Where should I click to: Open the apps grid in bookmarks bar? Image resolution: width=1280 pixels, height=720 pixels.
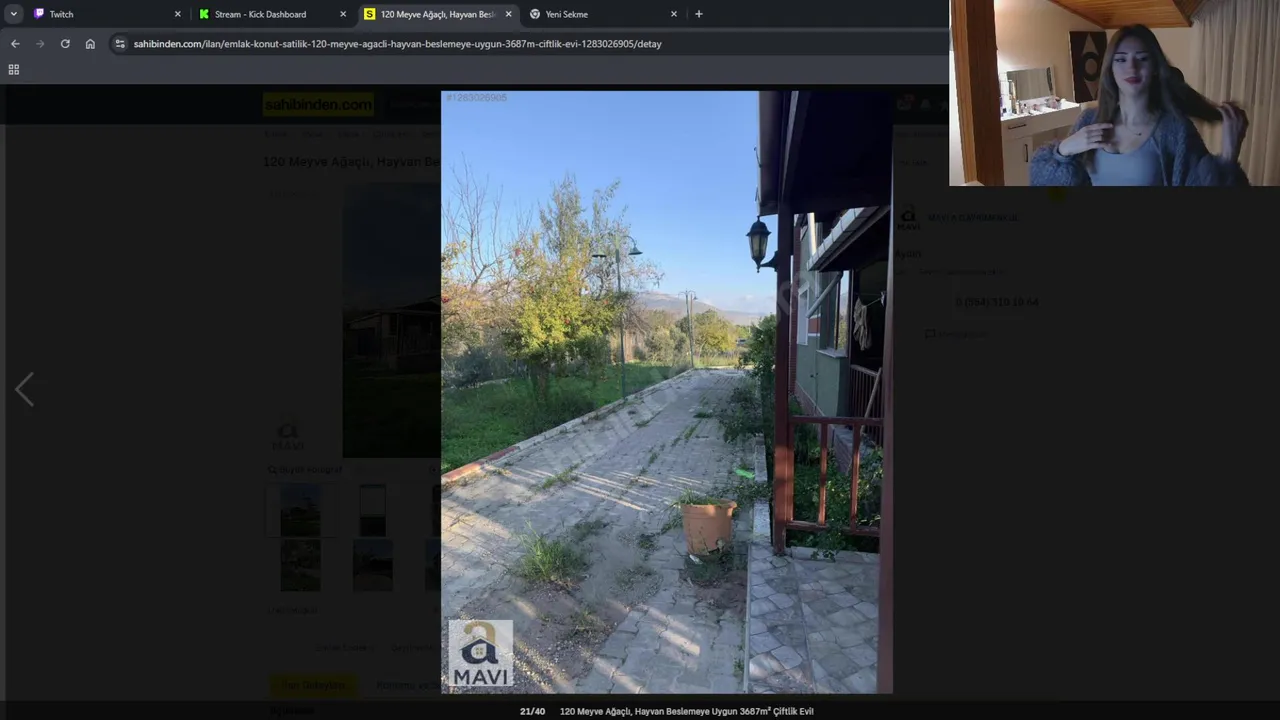[x=14, y=69]
